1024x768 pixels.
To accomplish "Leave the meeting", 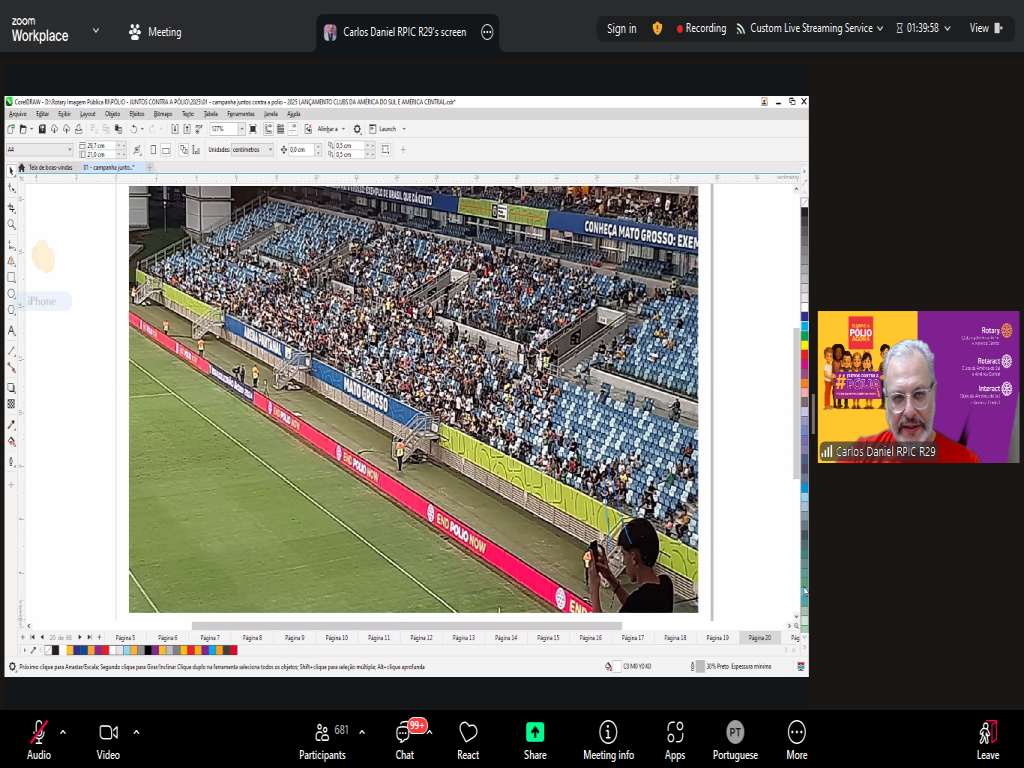I will [987, 738].
